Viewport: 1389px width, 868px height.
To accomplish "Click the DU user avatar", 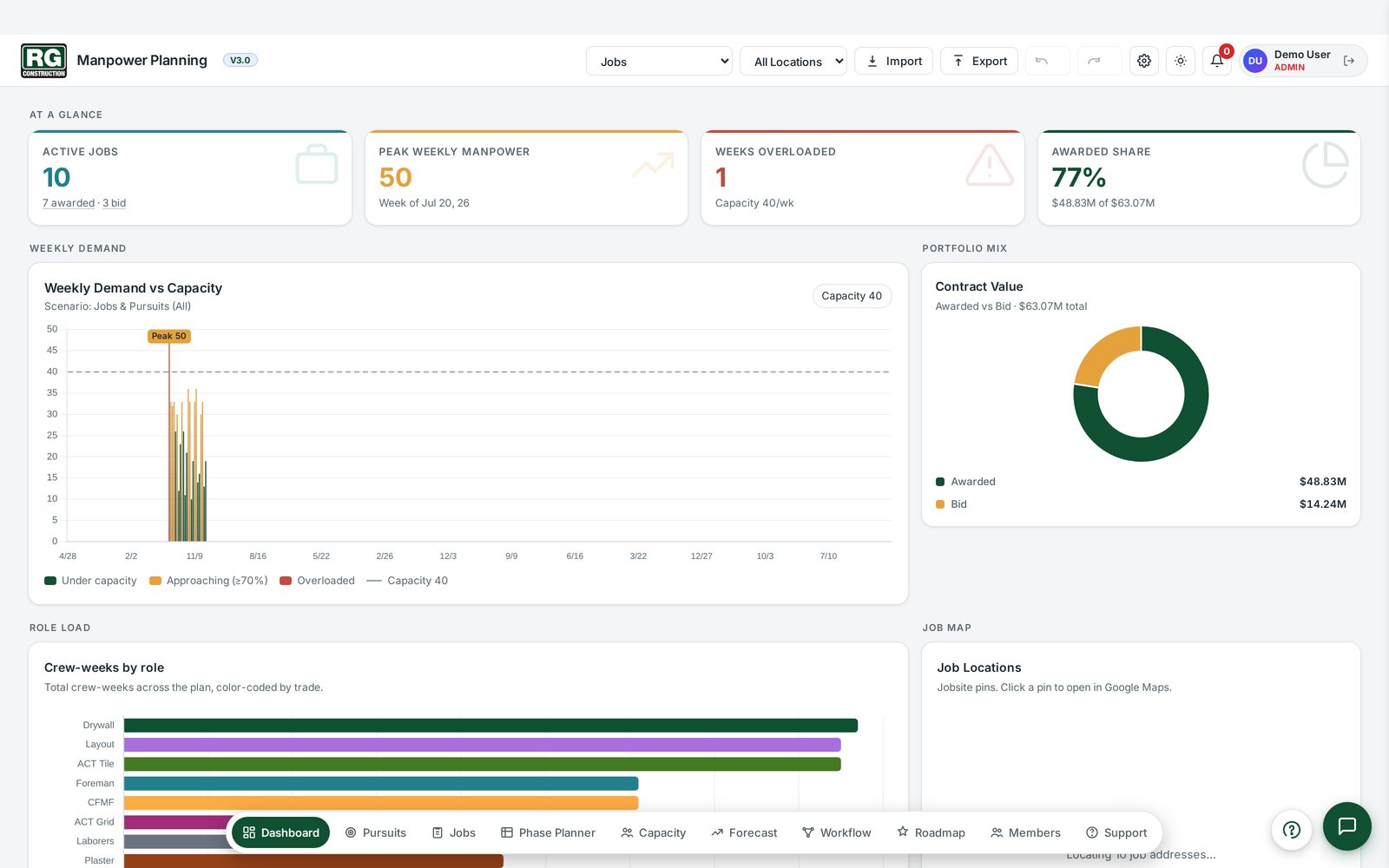I will (x=1255, y=61).
